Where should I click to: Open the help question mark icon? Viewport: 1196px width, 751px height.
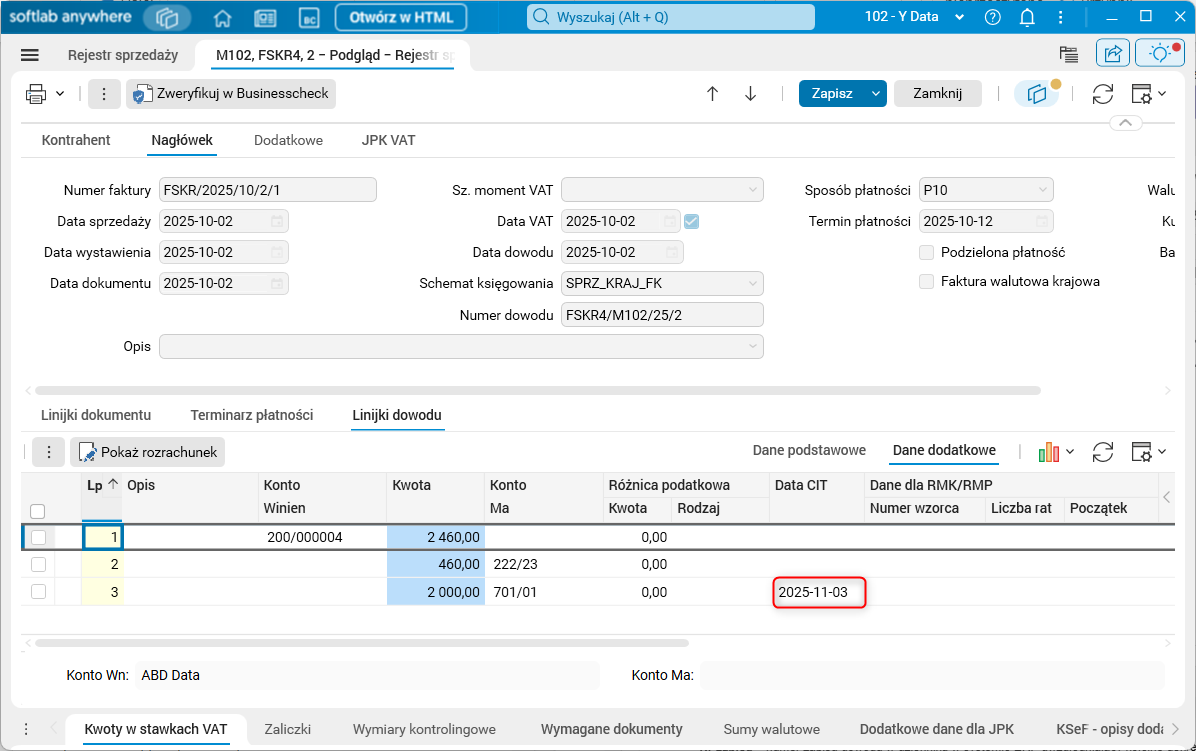point(992,17)
